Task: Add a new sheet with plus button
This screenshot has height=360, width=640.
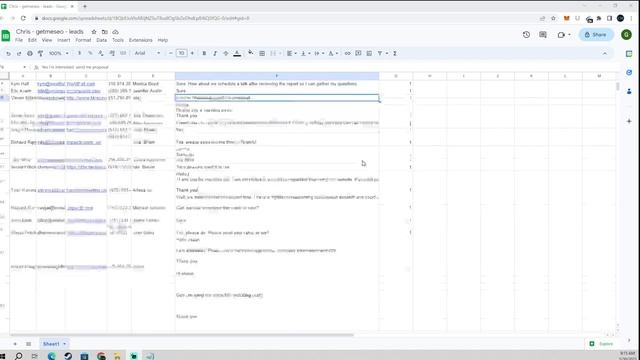Action: 15,344
